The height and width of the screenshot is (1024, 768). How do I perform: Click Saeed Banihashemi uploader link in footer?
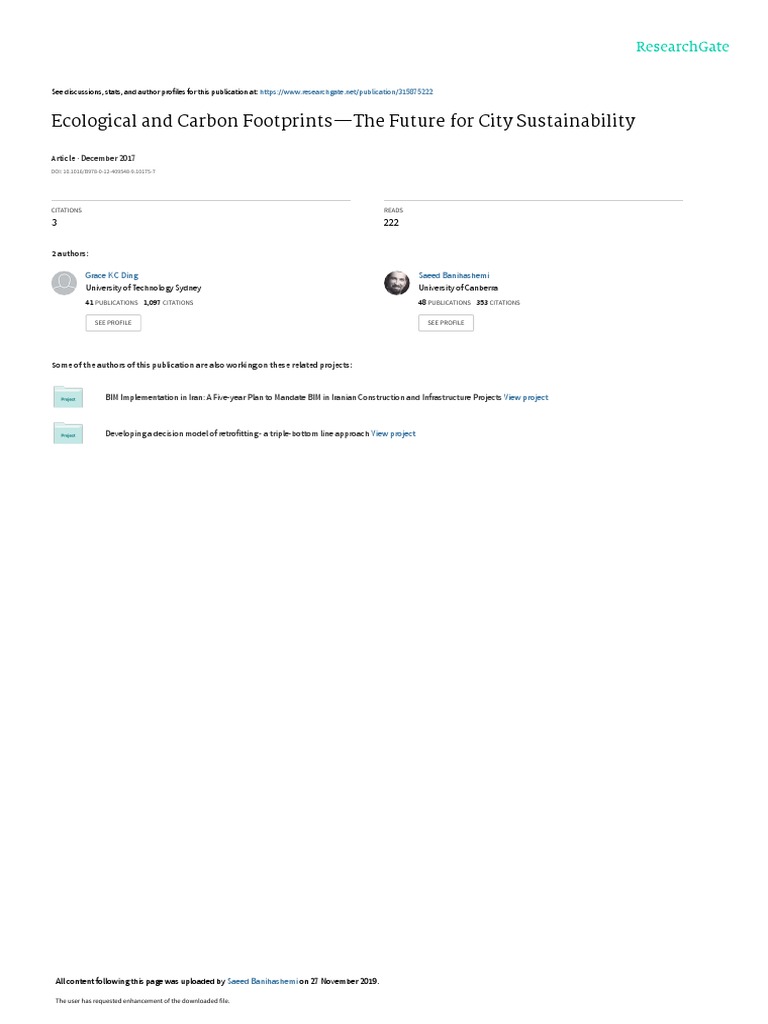pos(263,981)
